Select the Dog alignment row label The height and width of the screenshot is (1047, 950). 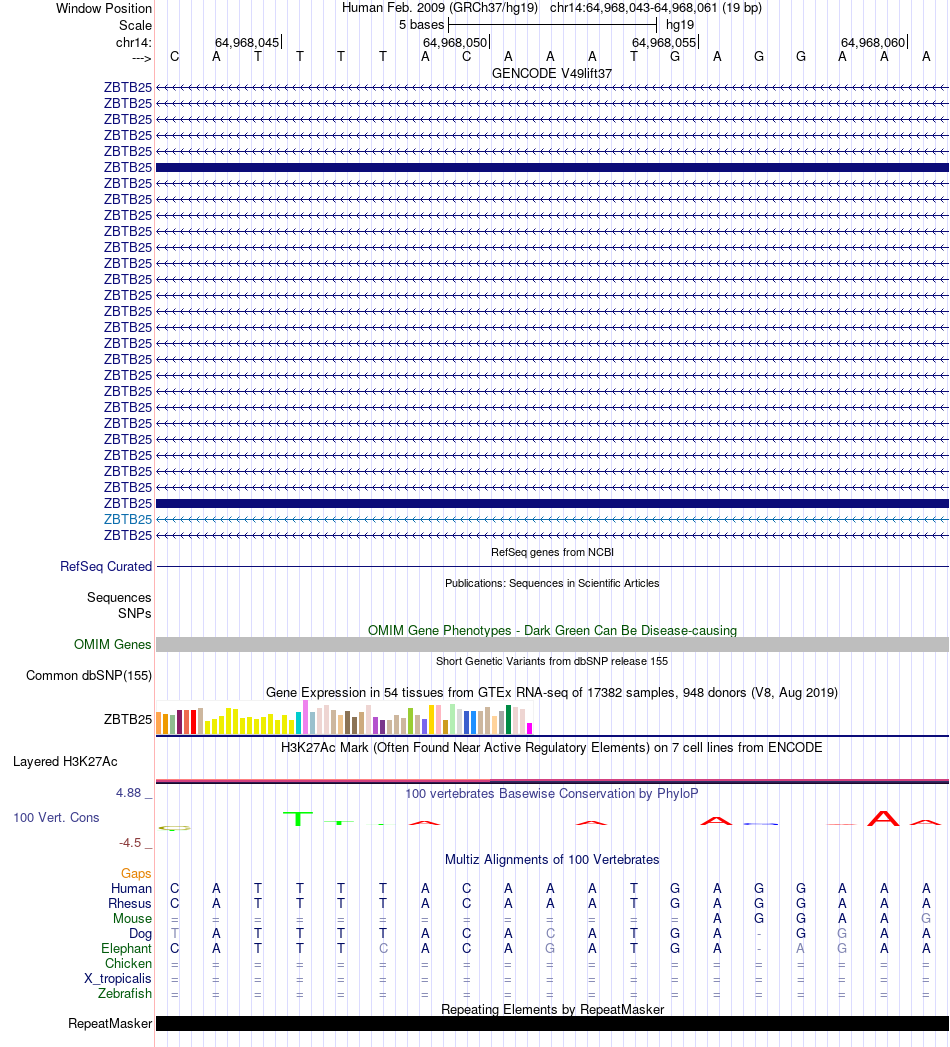pyautogui.click(x=140, y=933)
